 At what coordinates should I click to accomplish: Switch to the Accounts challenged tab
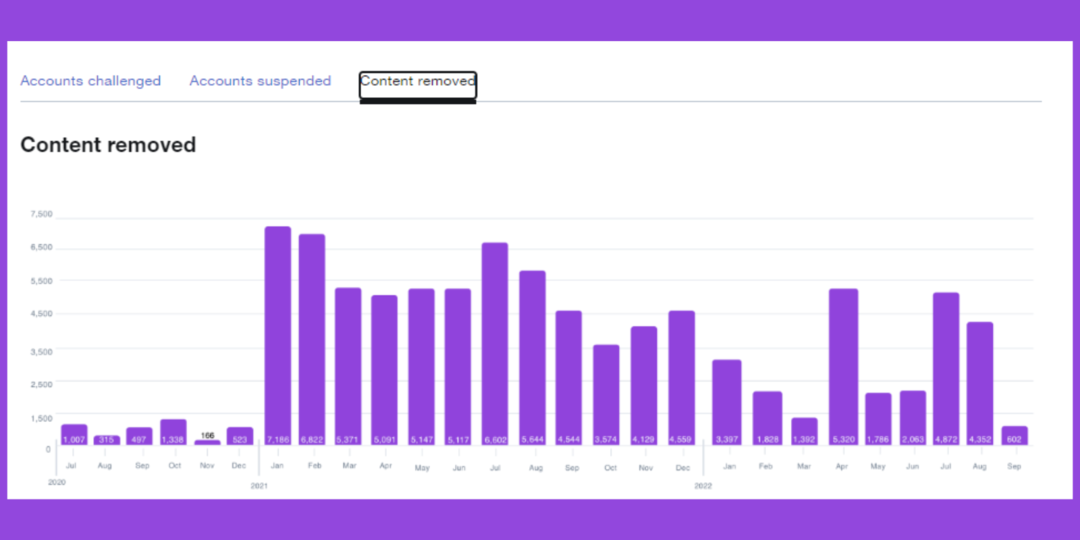tap(90, 81)
